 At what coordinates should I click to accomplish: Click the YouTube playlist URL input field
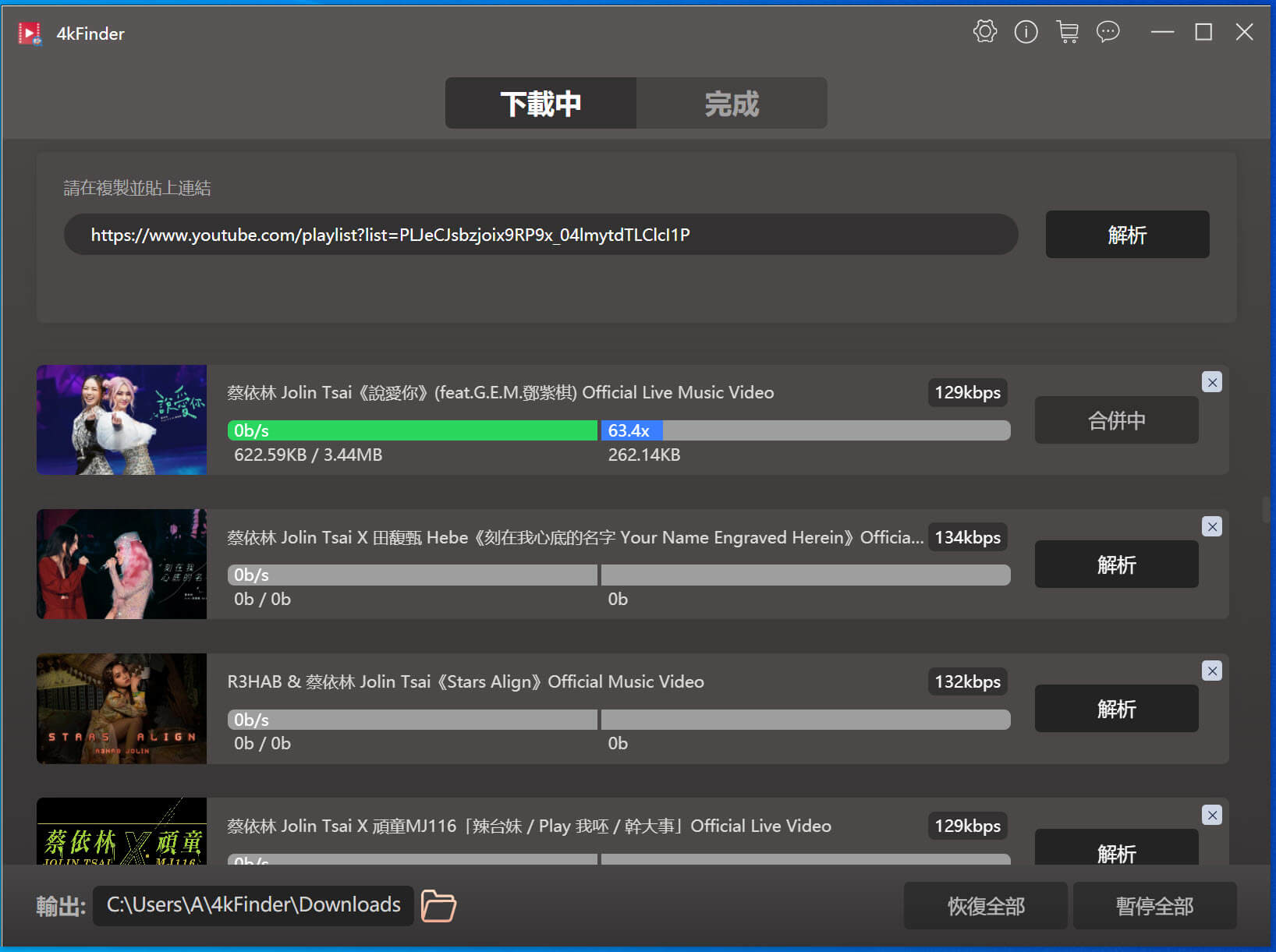(x=541, y=235)
